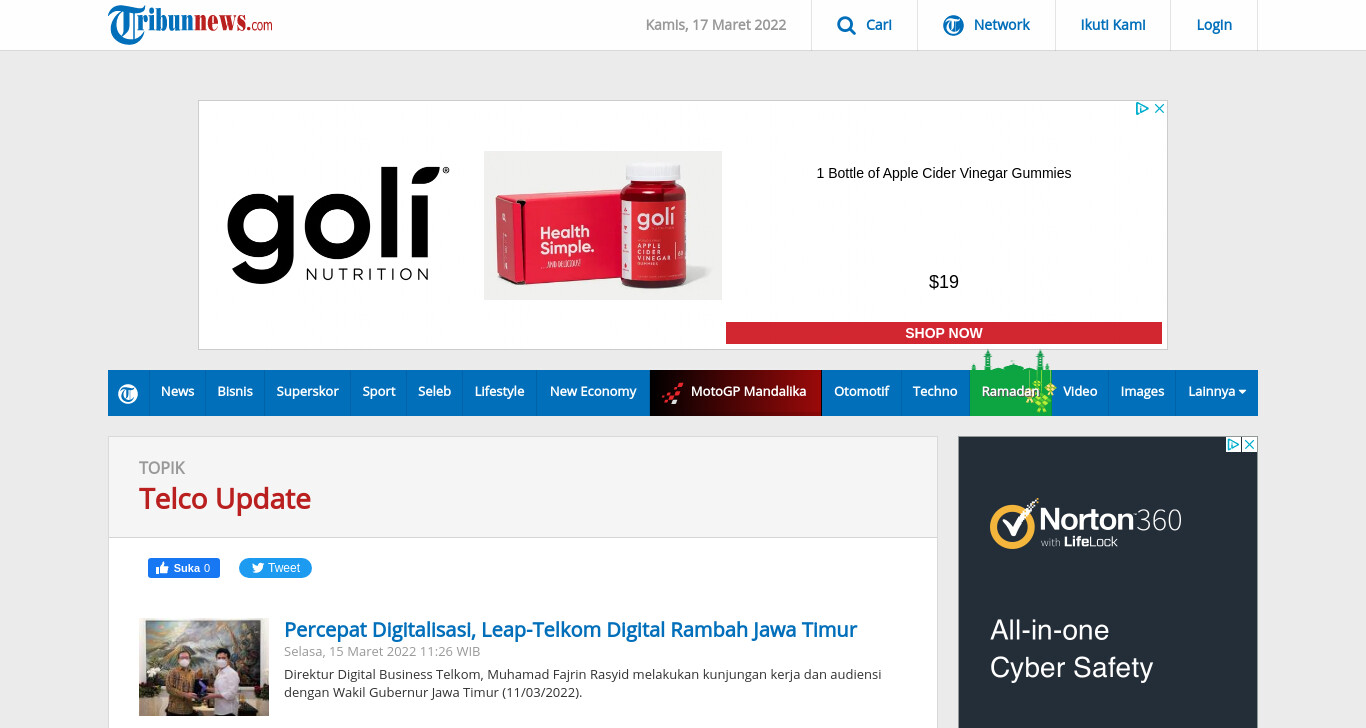Click the goli Nutrition logo in ad
The height and width of the screenshot is (728, 1366).
[338, 225]
